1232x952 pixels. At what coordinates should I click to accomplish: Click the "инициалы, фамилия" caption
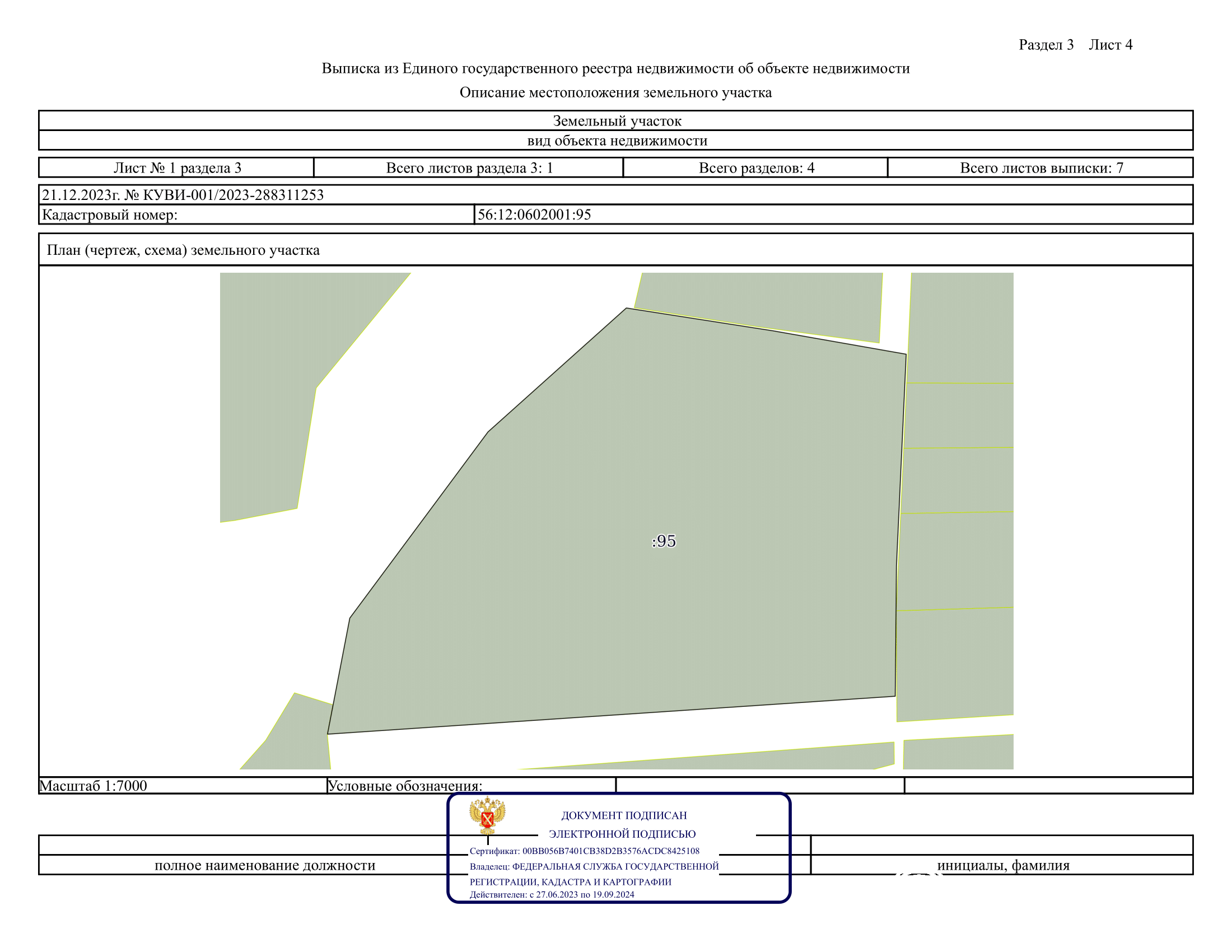pyautogui.click(x=1004, y=865)
